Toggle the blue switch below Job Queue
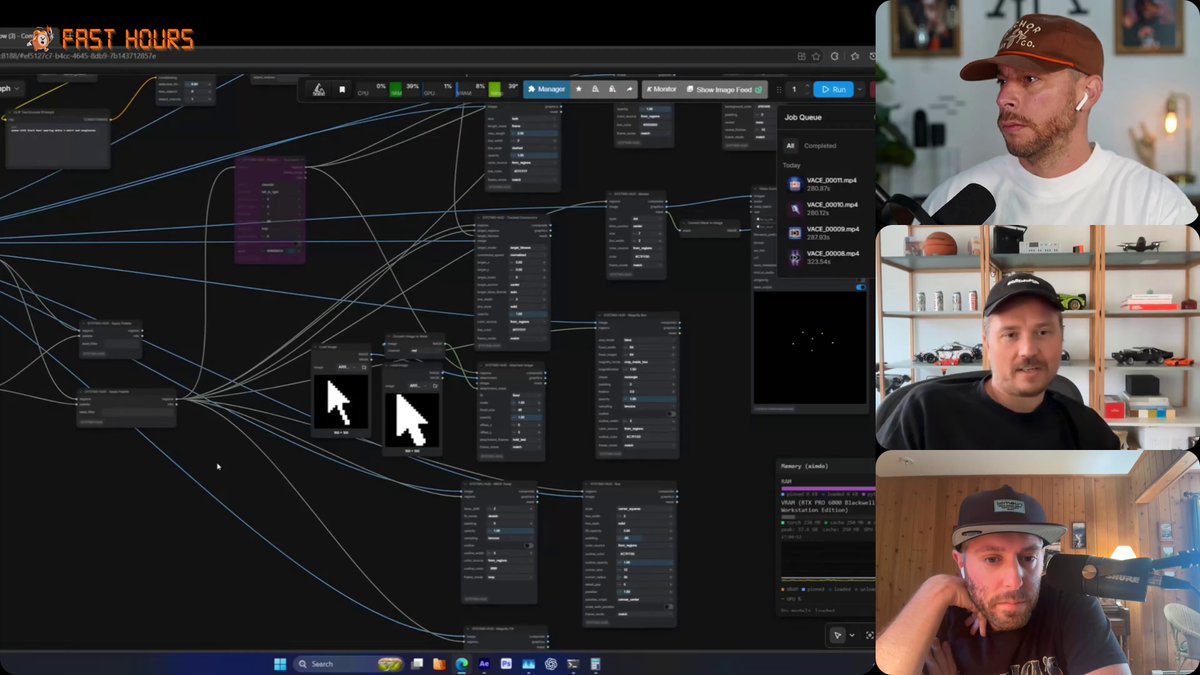The image size is (1200, 675). (861, 287)
